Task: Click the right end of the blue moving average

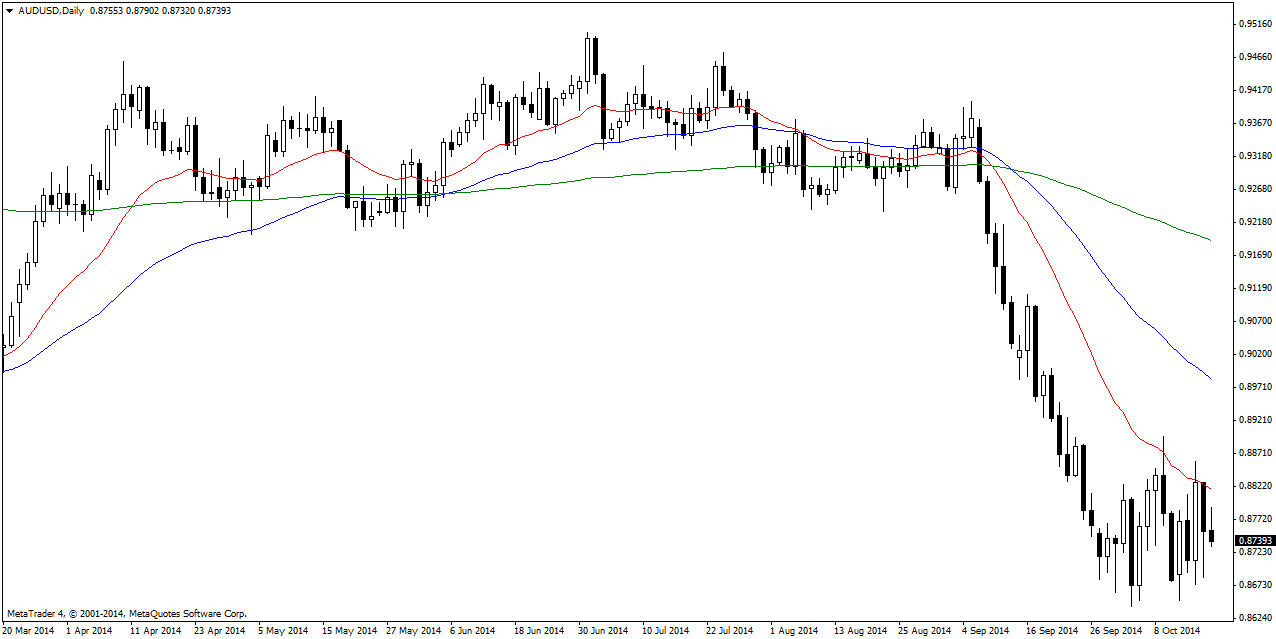Action: pos(1210,378)
